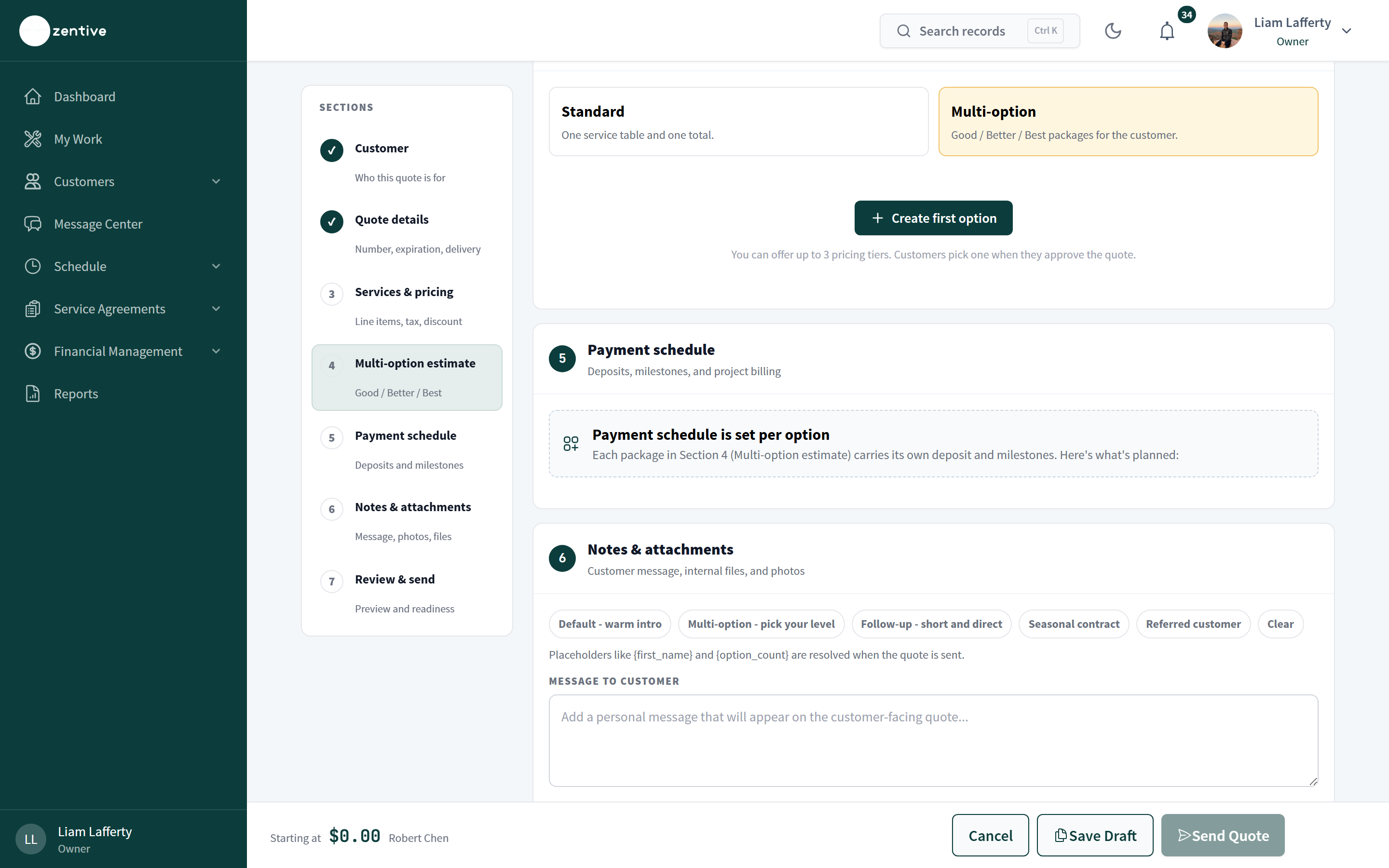The height and width of the screenshot is (868, 1389).
Task: Click the per-option grid icon in the payment notice
Action: (571, 443)
